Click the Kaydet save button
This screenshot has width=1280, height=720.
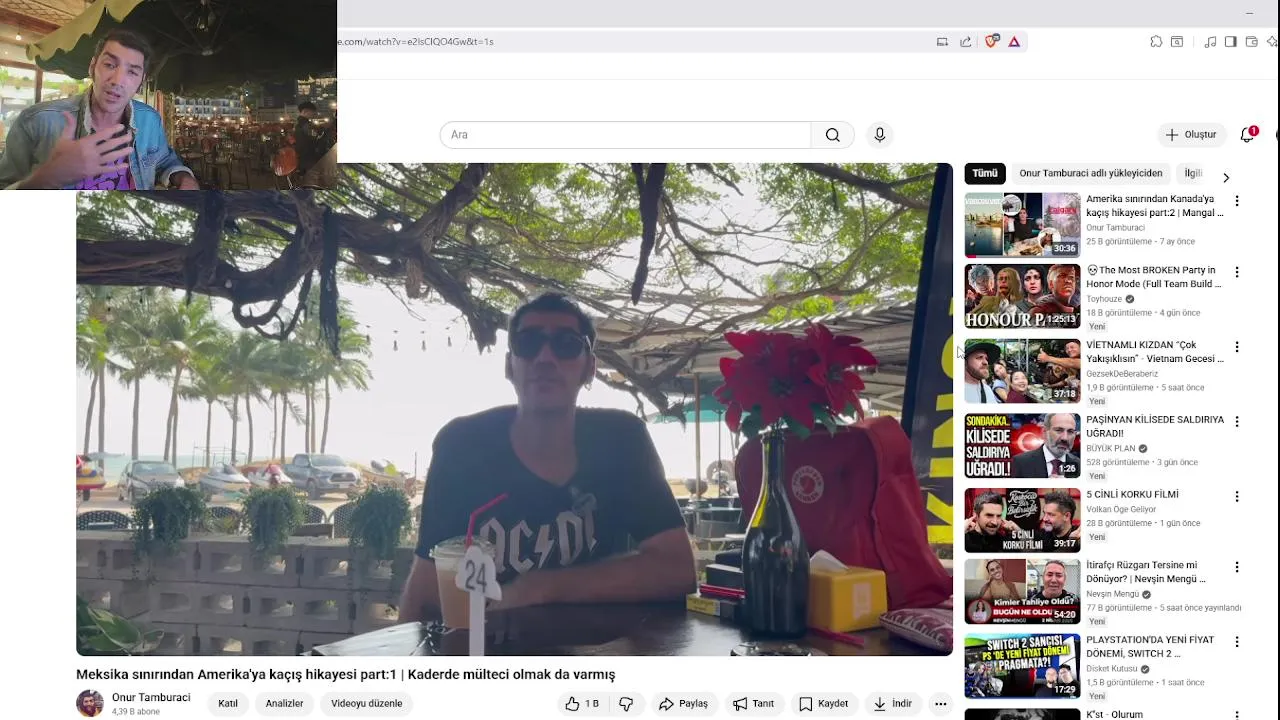click(x=824, y=704)
